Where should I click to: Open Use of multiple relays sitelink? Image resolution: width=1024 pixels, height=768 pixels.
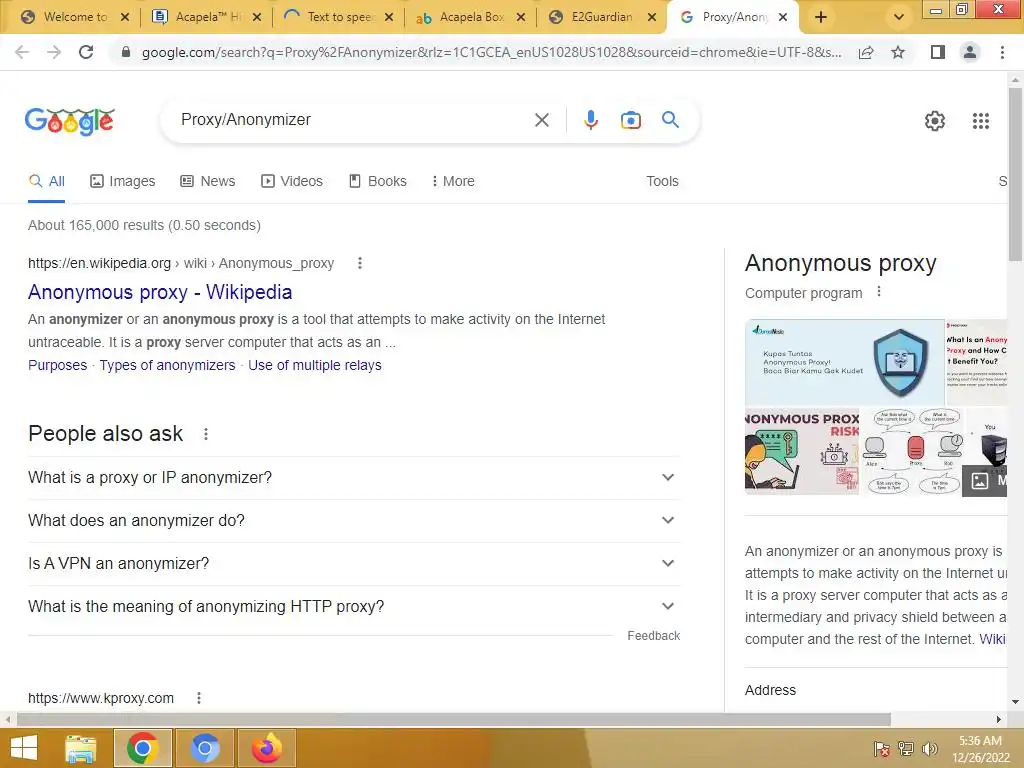(x=315, y=365)
